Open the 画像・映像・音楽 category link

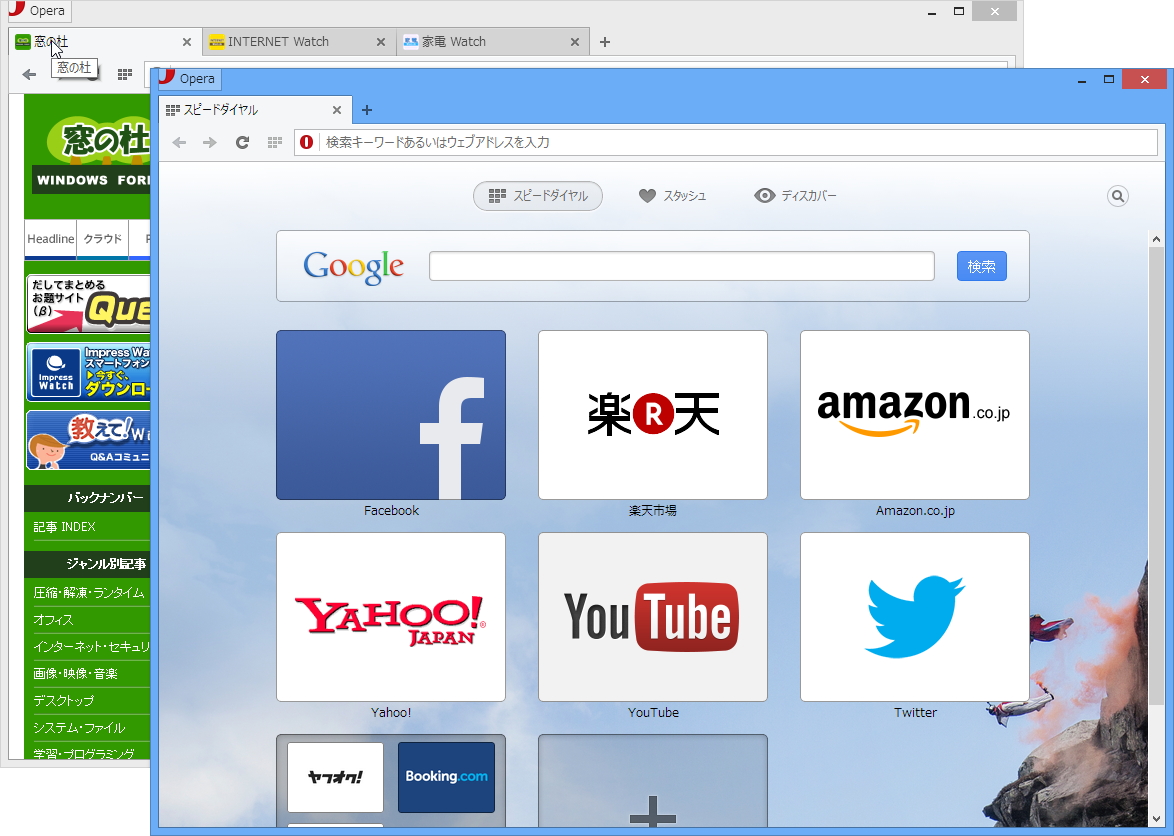75,674
